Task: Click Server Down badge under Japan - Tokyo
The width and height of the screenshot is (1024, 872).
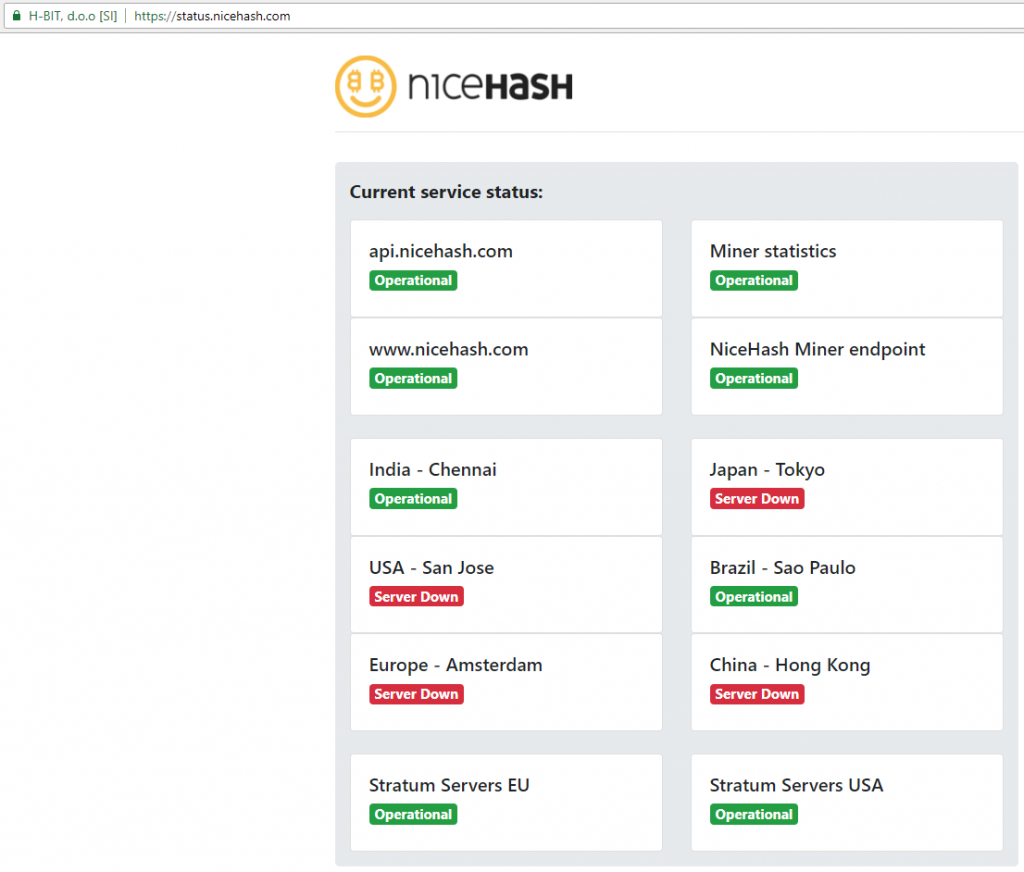Action: (757, 498)
